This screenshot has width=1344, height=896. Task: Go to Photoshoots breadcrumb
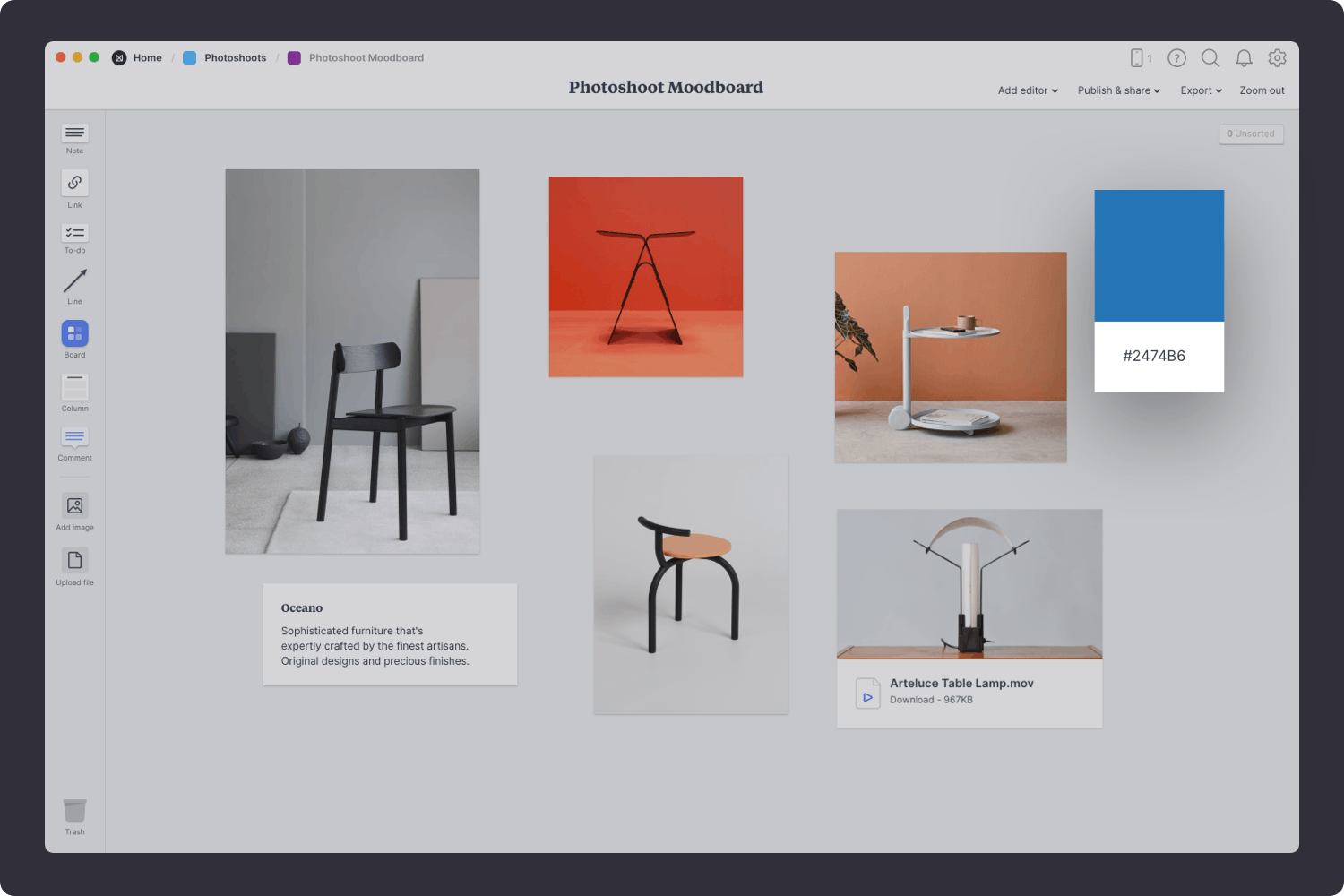point(236,58)
